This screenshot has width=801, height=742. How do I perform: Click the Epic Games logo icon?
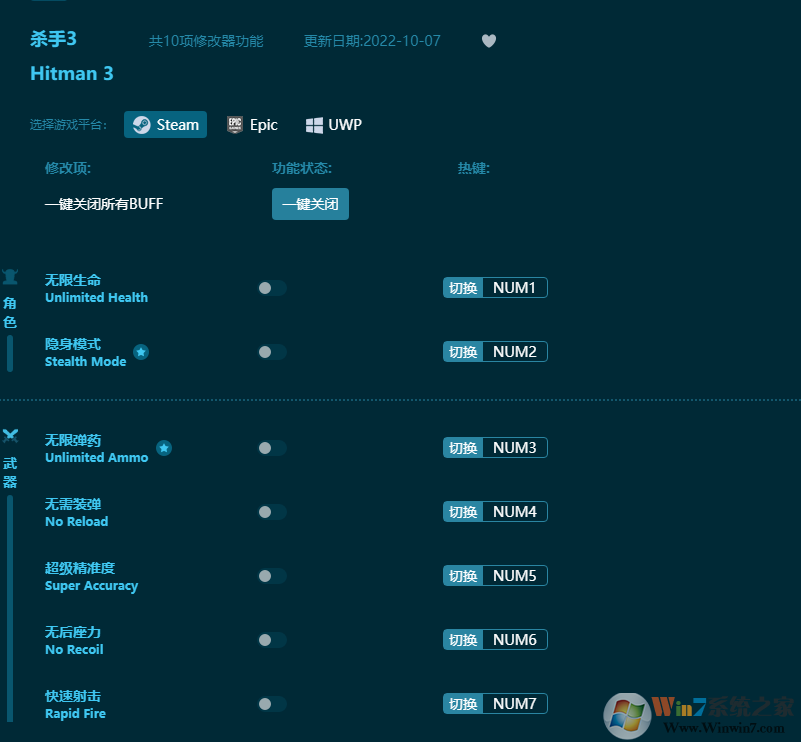235,125
